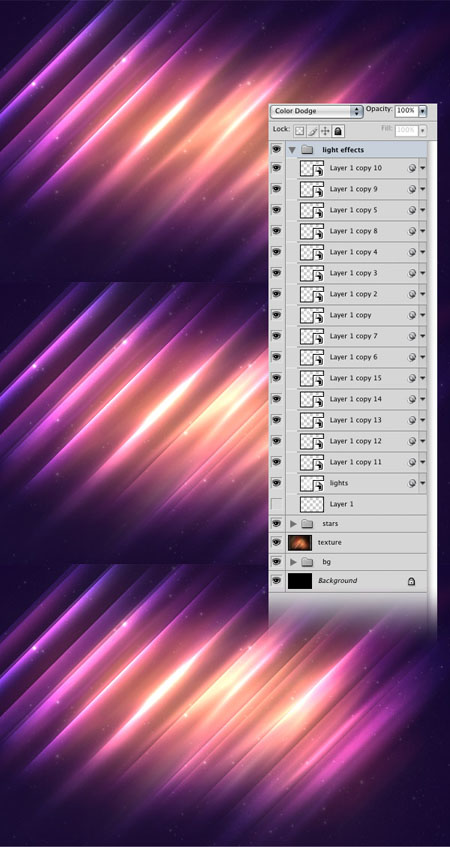
Task: Click smart filter icon on Layer 1 copy 2
Action: click(x=412, y=294)
